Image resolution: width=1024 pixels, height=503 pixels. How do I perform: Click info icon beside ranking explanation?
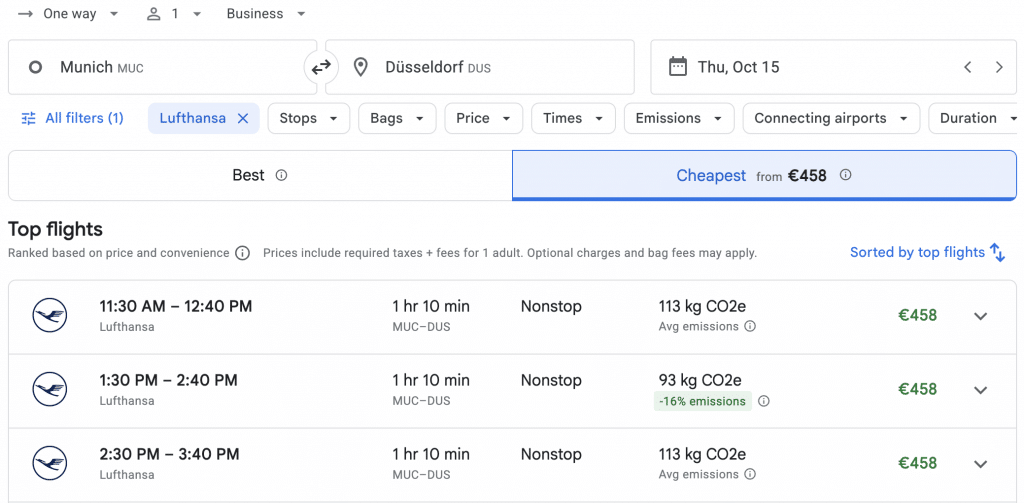coord(242,253)
